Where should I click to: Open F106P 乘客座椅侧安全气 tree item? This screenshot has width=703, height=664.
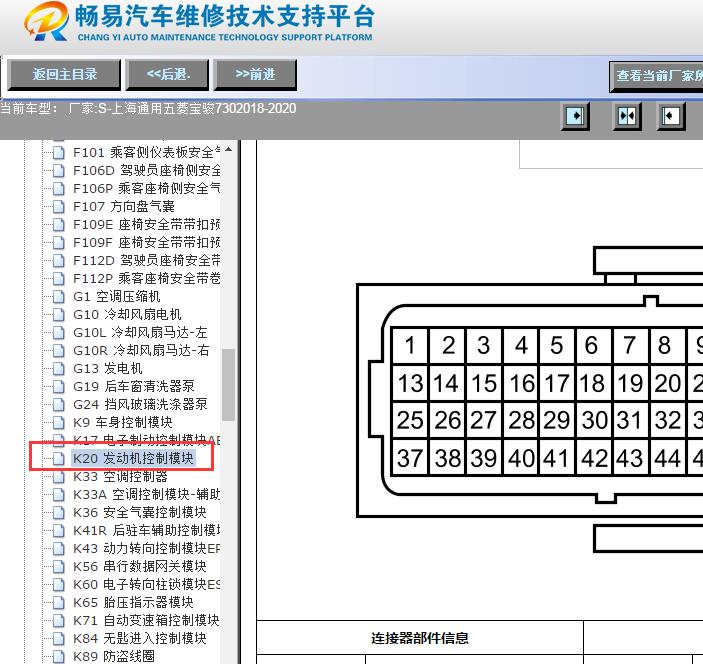point(147,188)
